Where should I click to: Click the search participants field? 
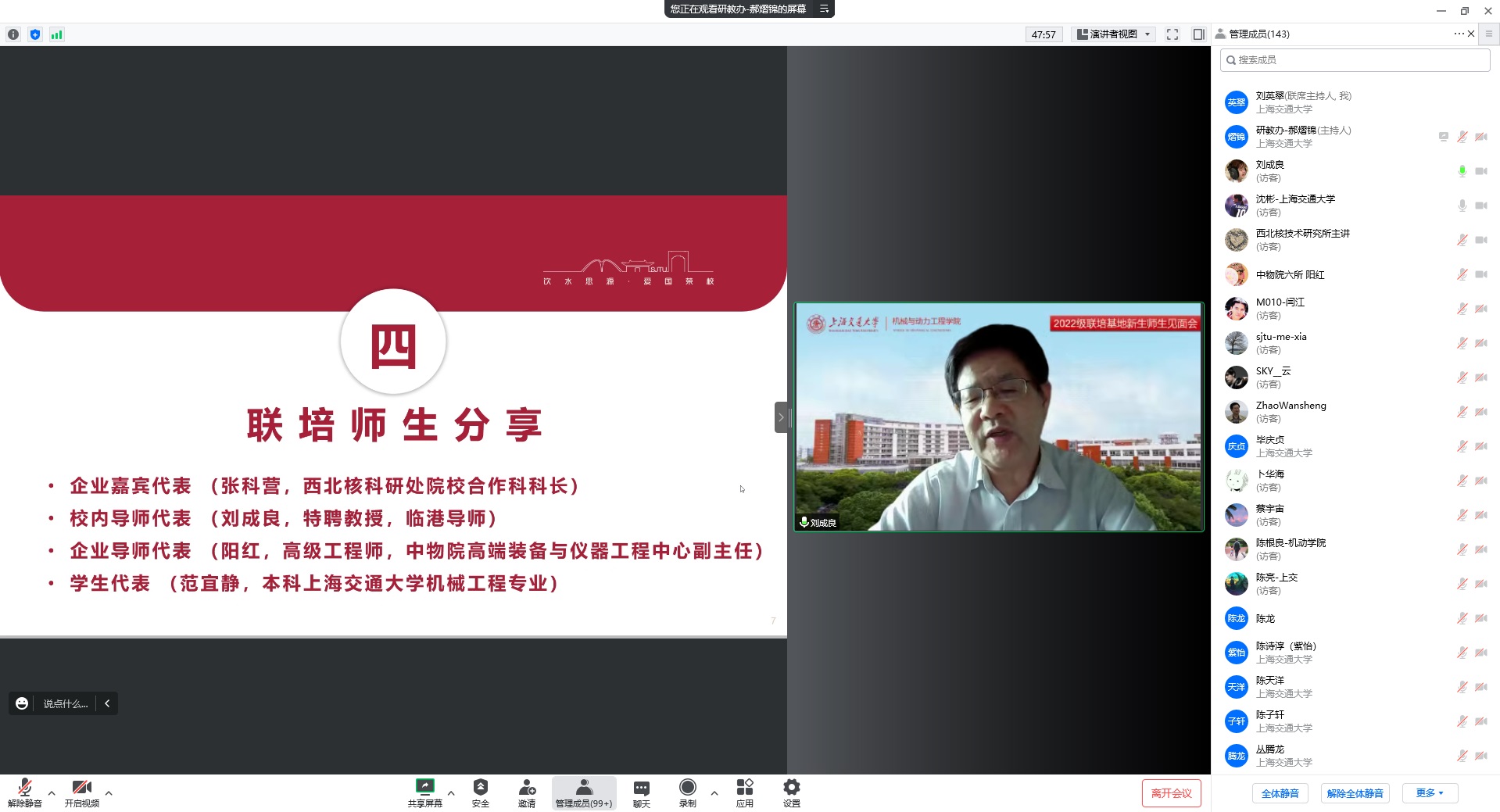click(x=1355, y=60)
